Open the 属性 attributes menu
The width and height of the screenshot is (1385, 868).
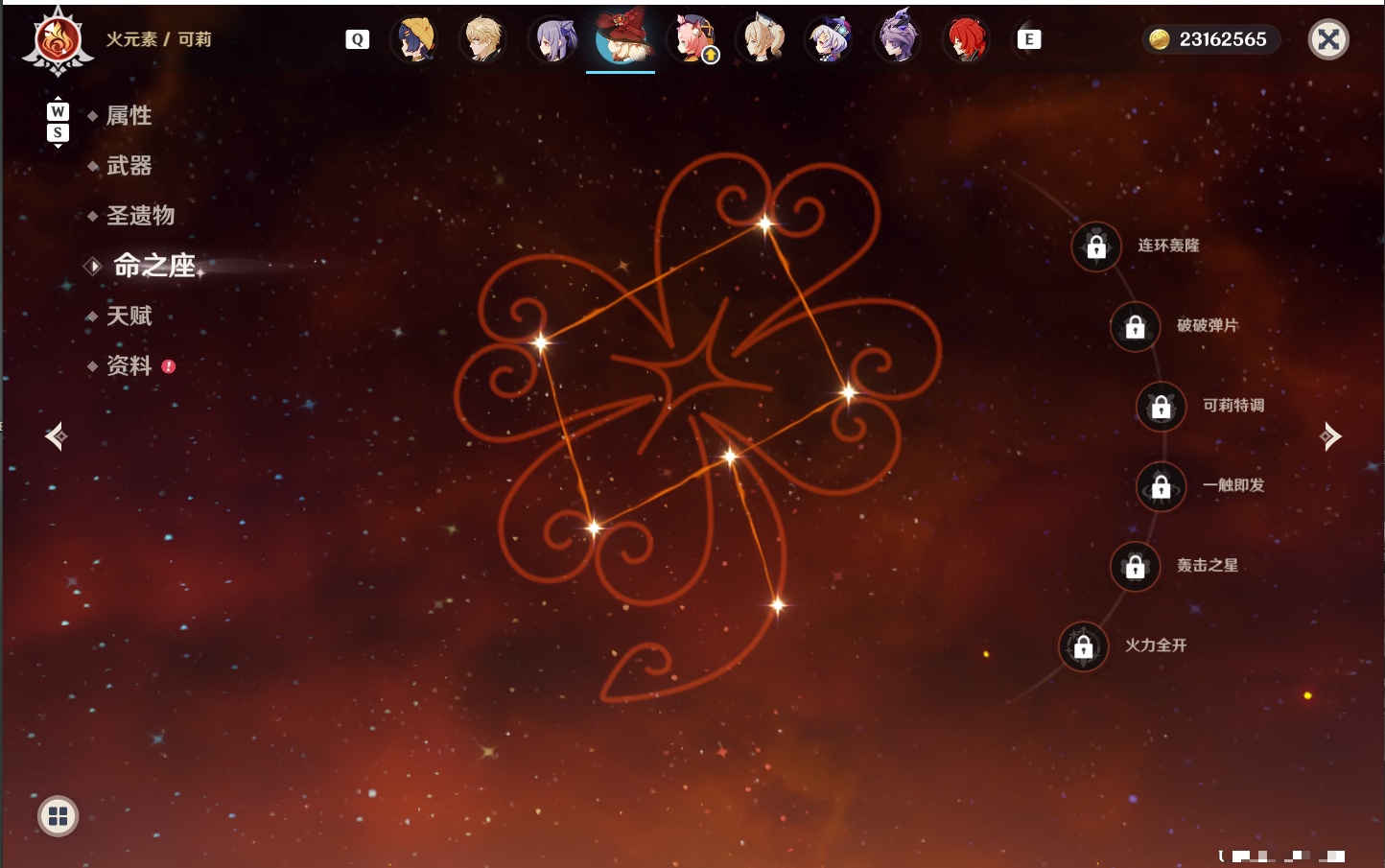pos(129,116)
